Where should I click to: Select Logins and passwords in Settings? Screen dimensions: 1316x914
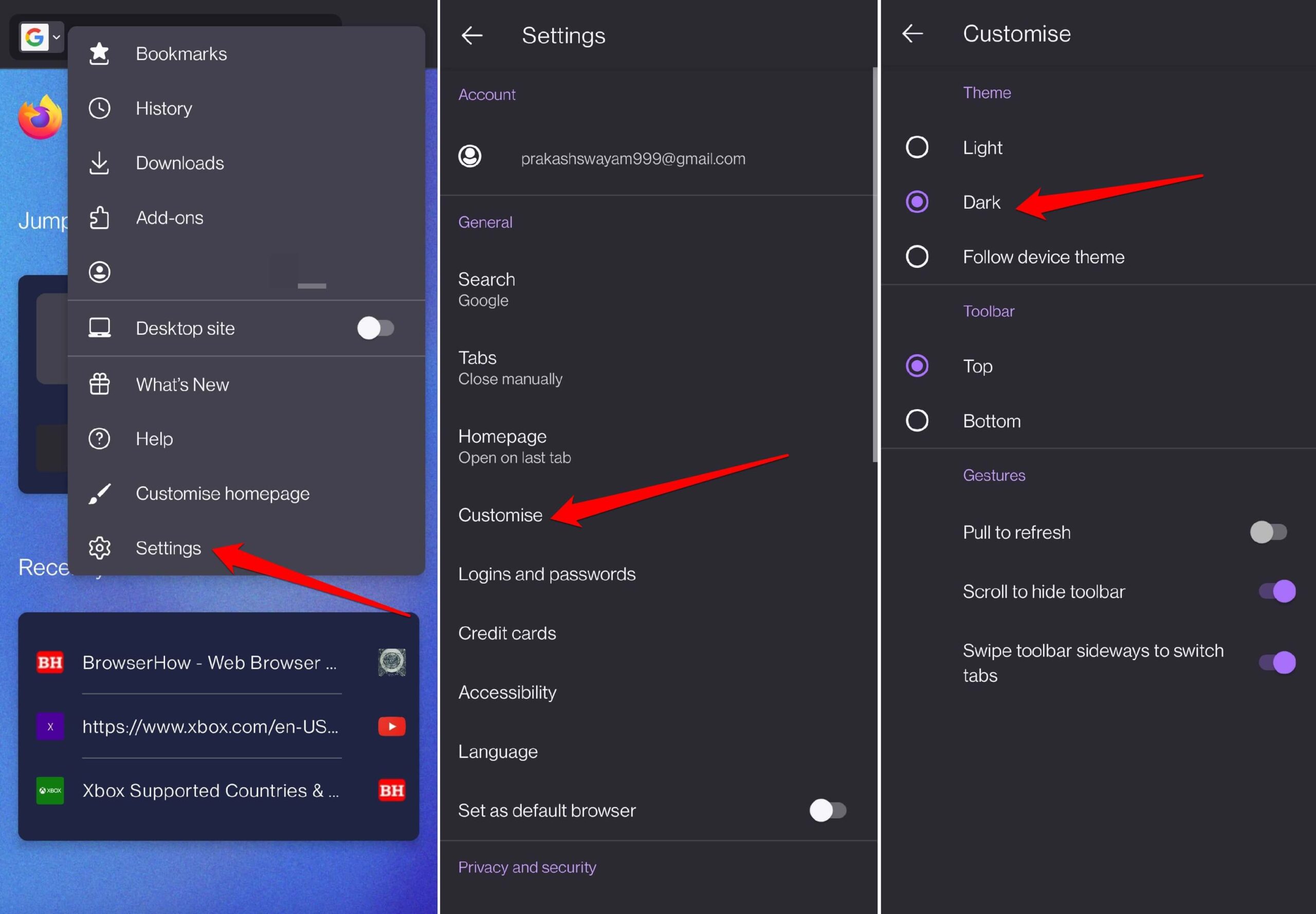[546, 573]
